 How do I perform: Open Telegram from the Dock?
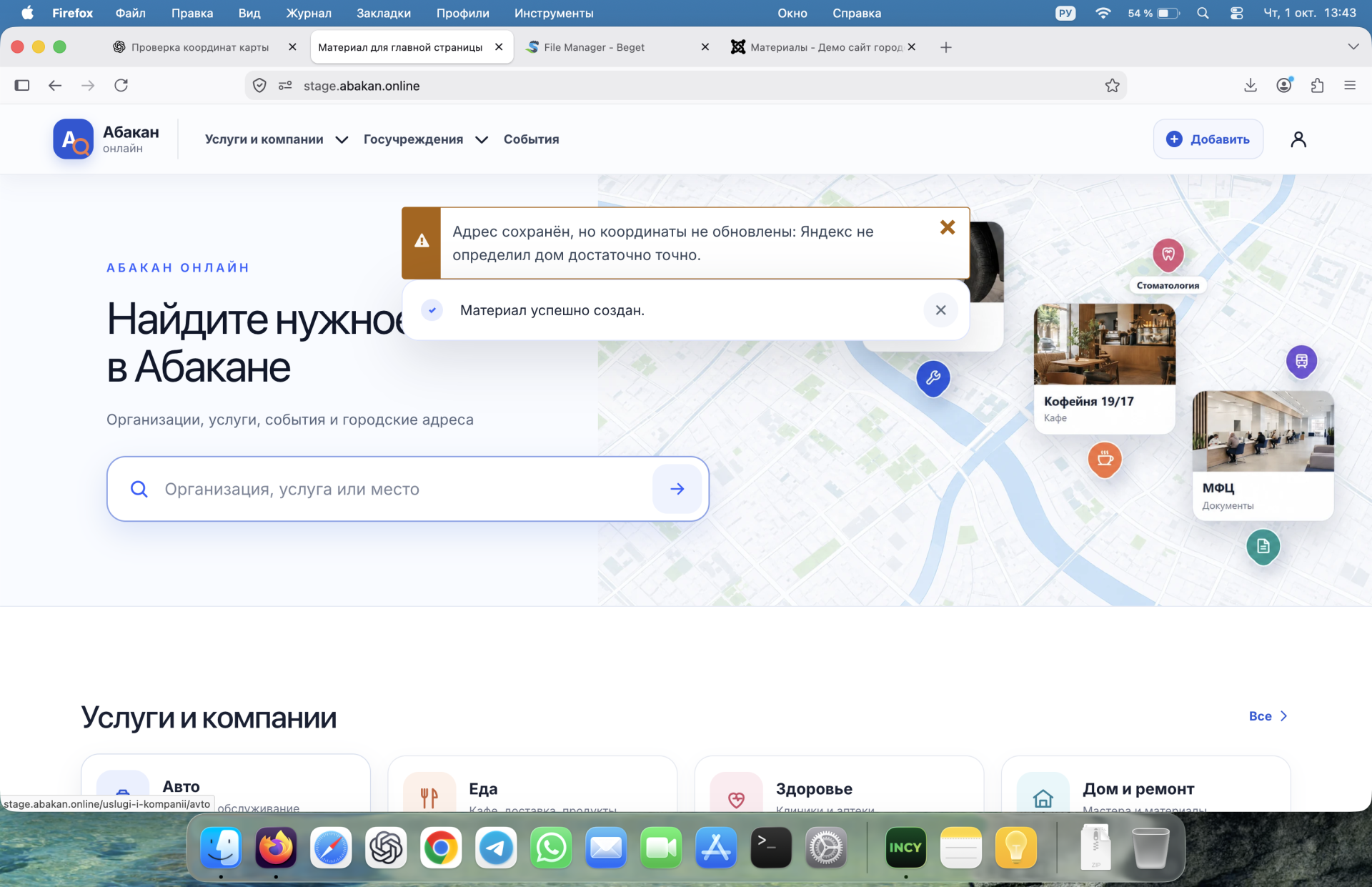pos(496,848)
